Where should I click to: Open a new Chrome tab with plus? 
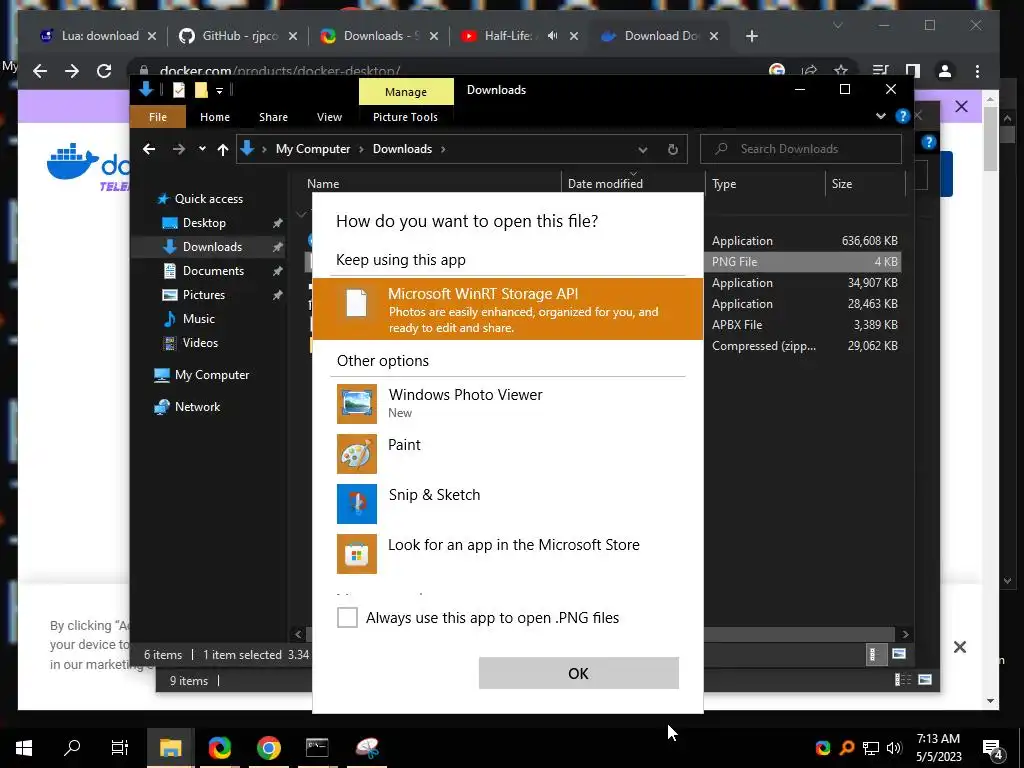[x=752, y=36]
